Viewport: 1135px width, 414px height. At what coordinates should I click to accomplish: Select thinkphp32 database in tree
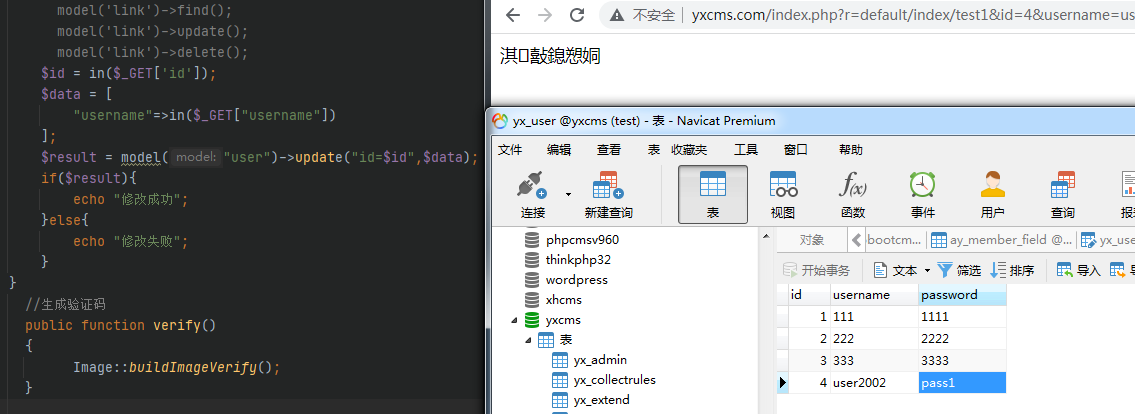579,260
